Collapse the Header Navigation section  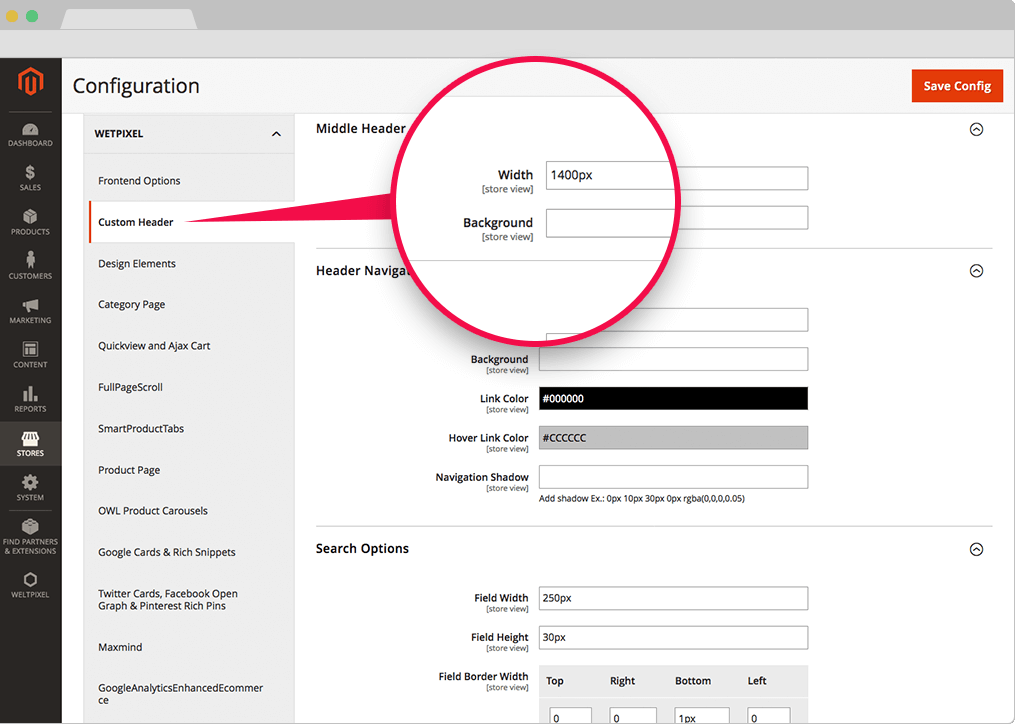(976, 271)
